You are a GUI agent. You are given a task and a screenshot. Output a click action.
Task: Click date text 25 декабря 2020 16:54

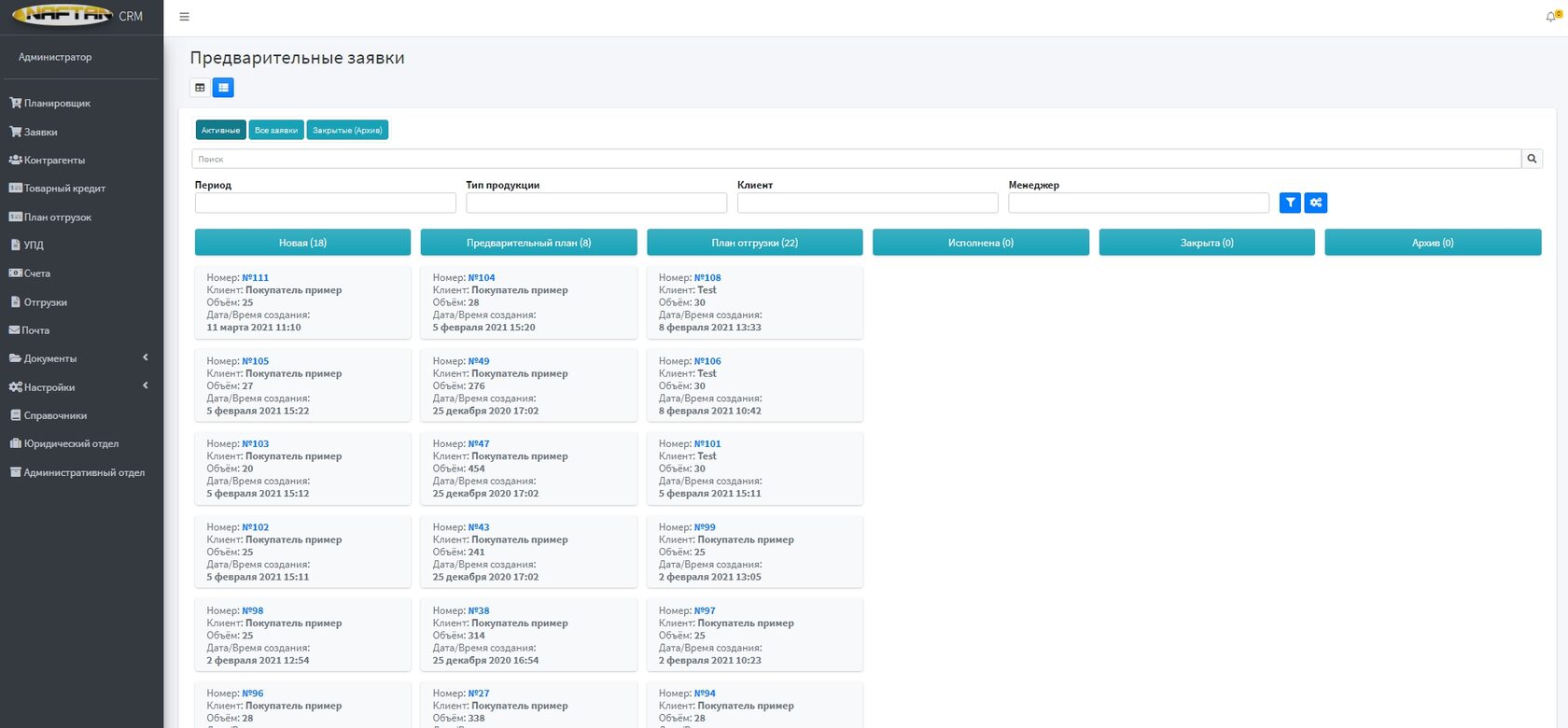(485, 661)
